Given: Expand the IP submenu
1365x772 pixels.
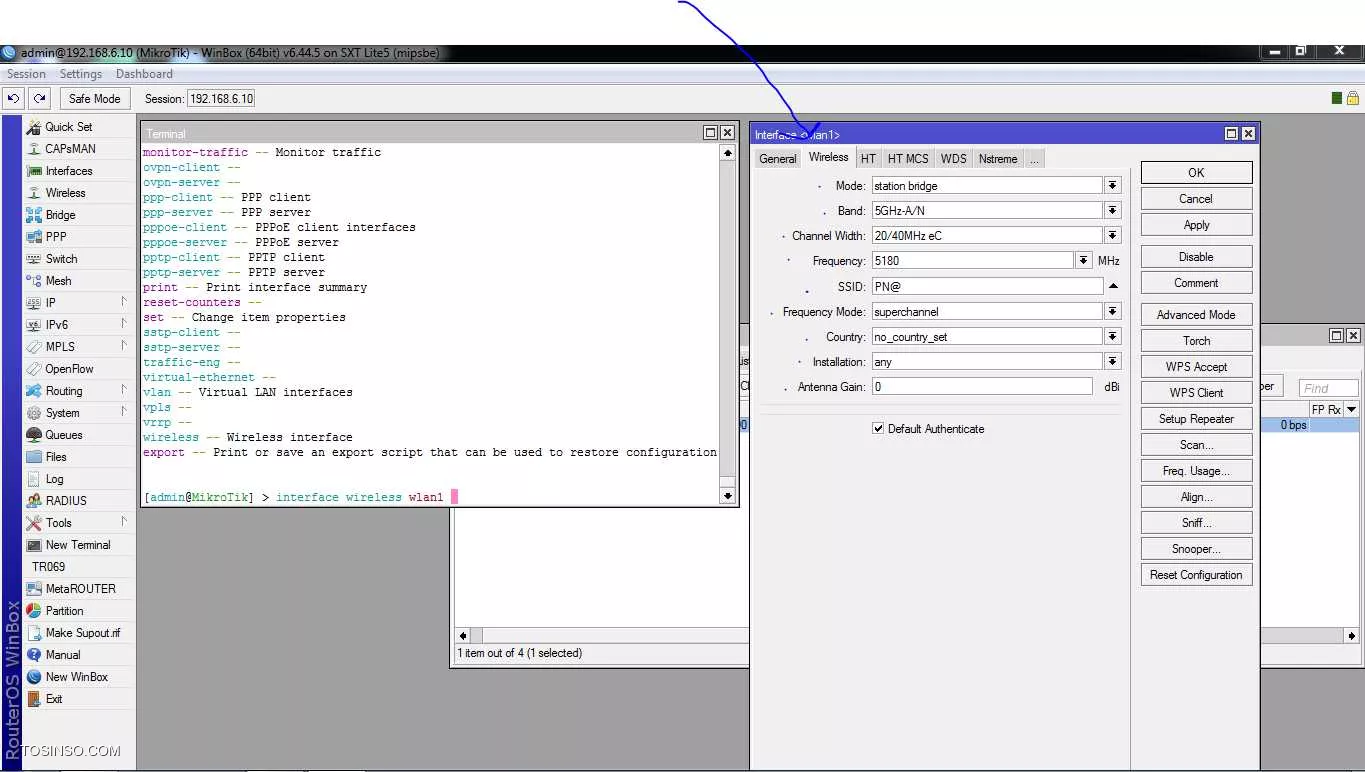Looking at the screenshot, I should click(x=124, y=302).
